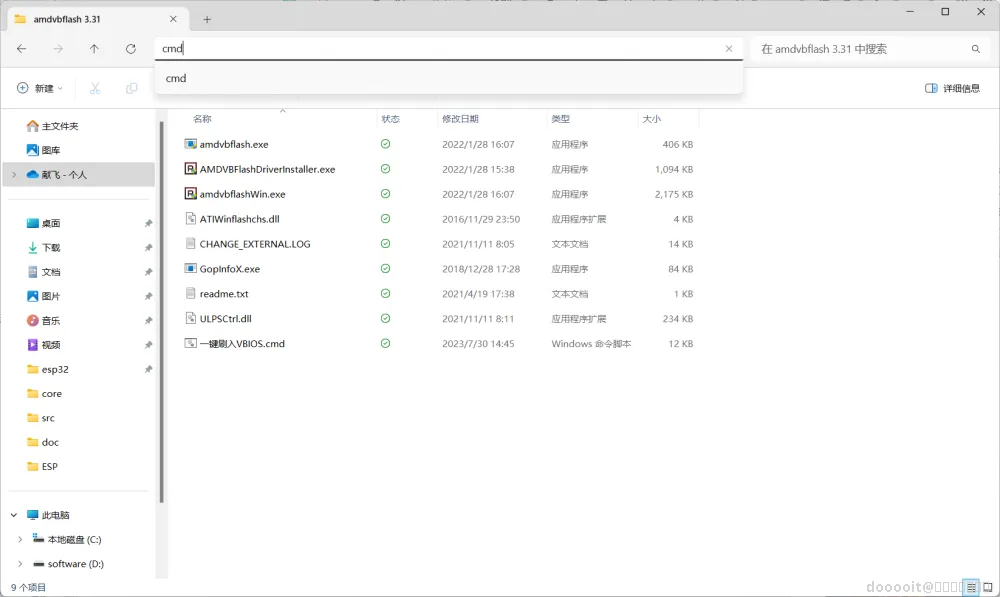
Task: Open a new tab with plus button
Action: tap(207, 19)
